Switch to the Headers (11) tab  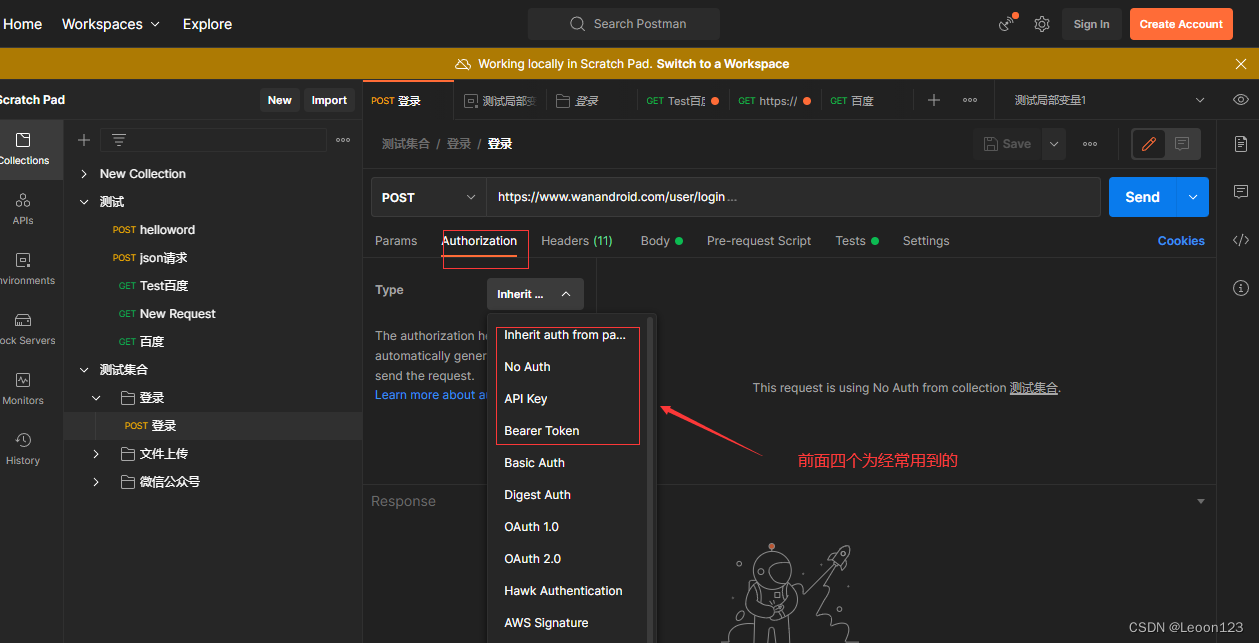point(577,241)
